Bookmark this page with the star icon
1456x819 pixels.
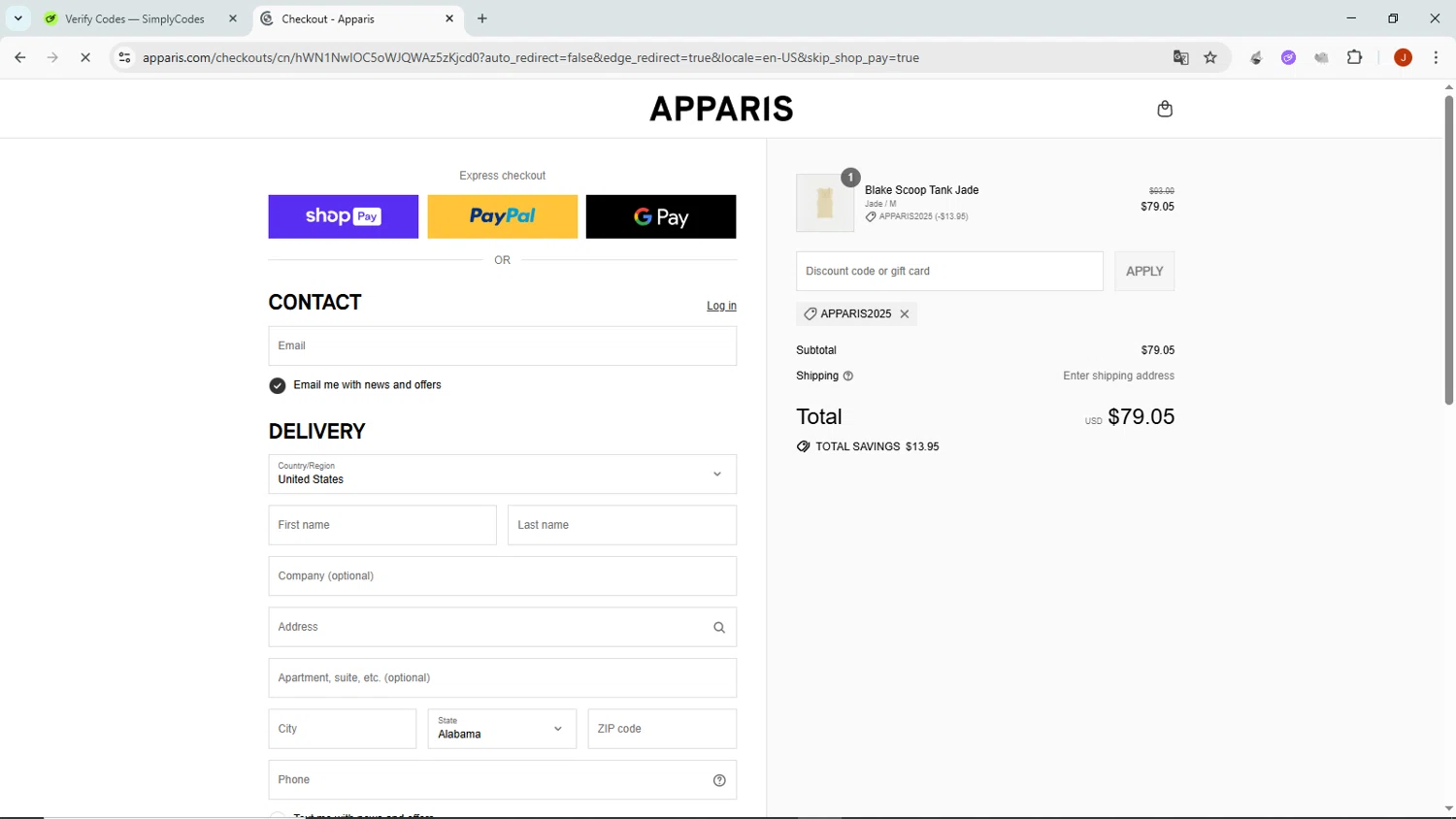pos(1210,58)
